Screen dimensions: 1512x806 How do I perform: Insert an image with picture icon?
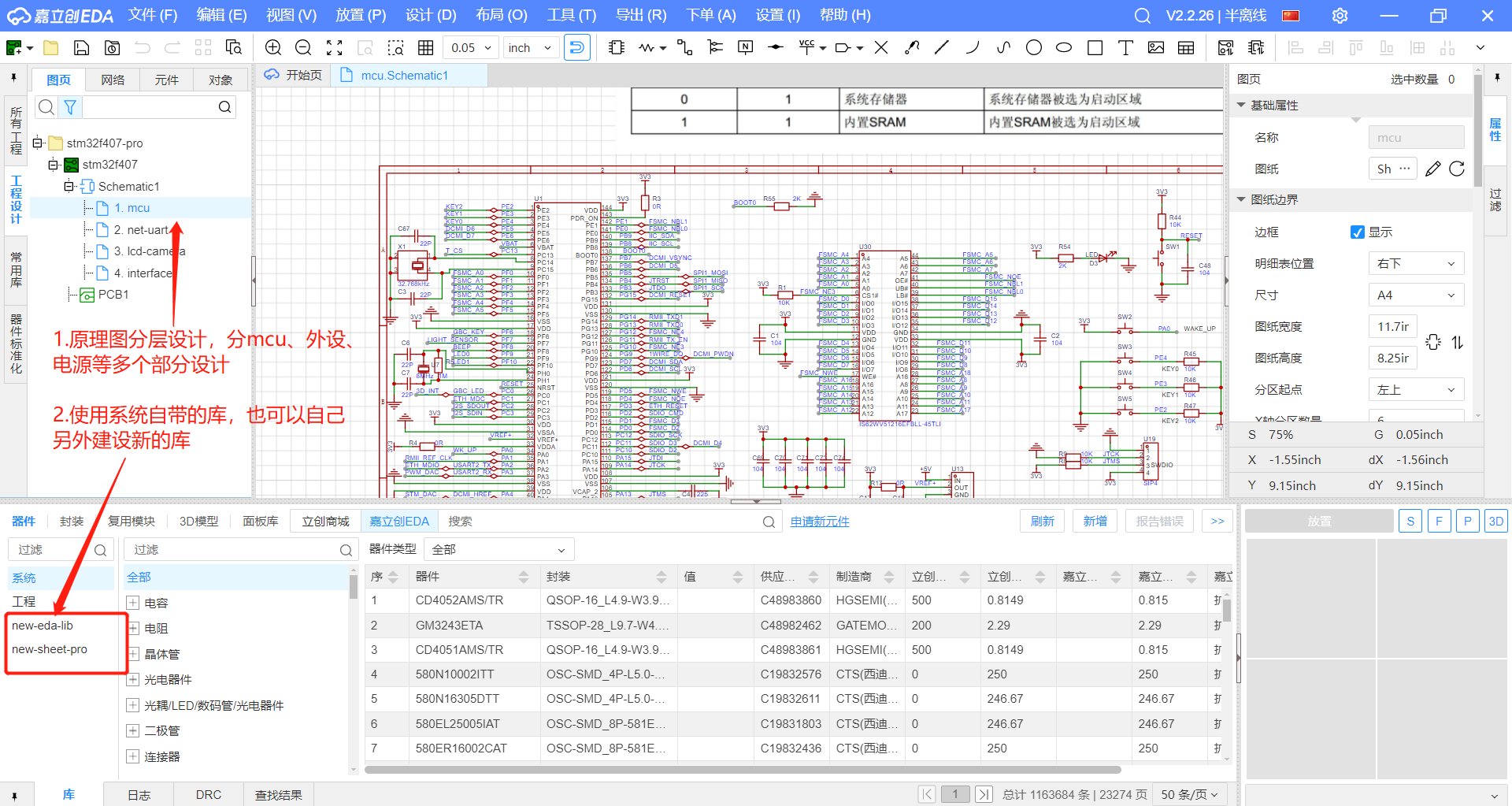[1156, 48]
